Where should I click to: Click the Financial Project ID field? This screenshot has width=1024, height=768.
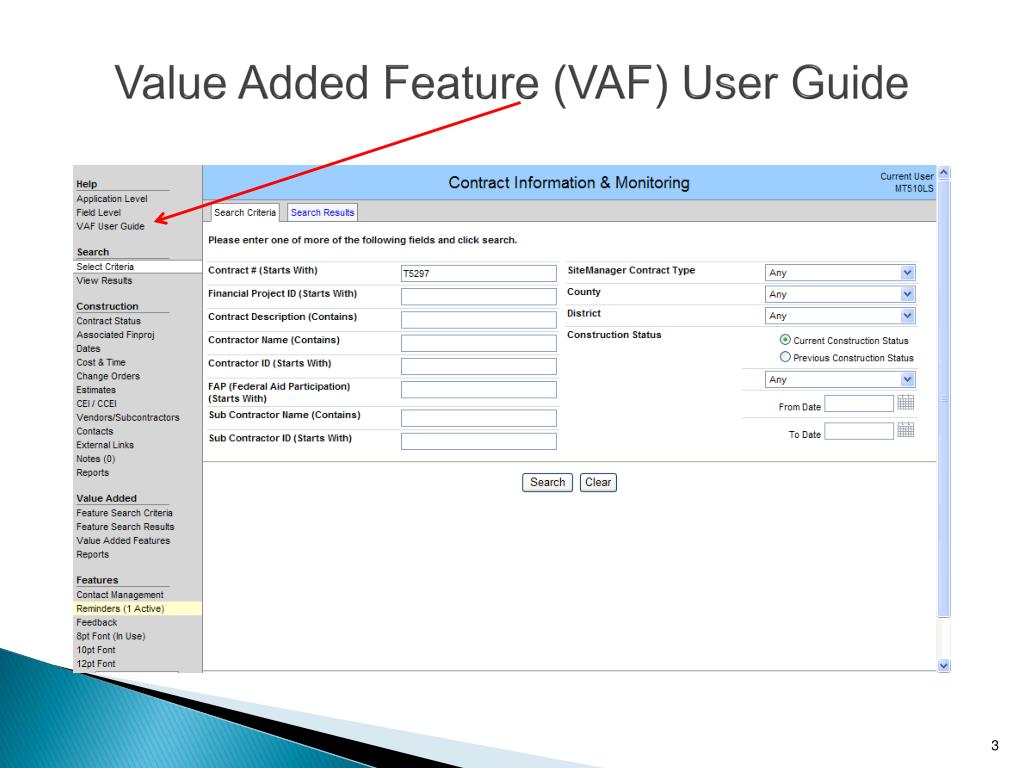pos(479,296)
